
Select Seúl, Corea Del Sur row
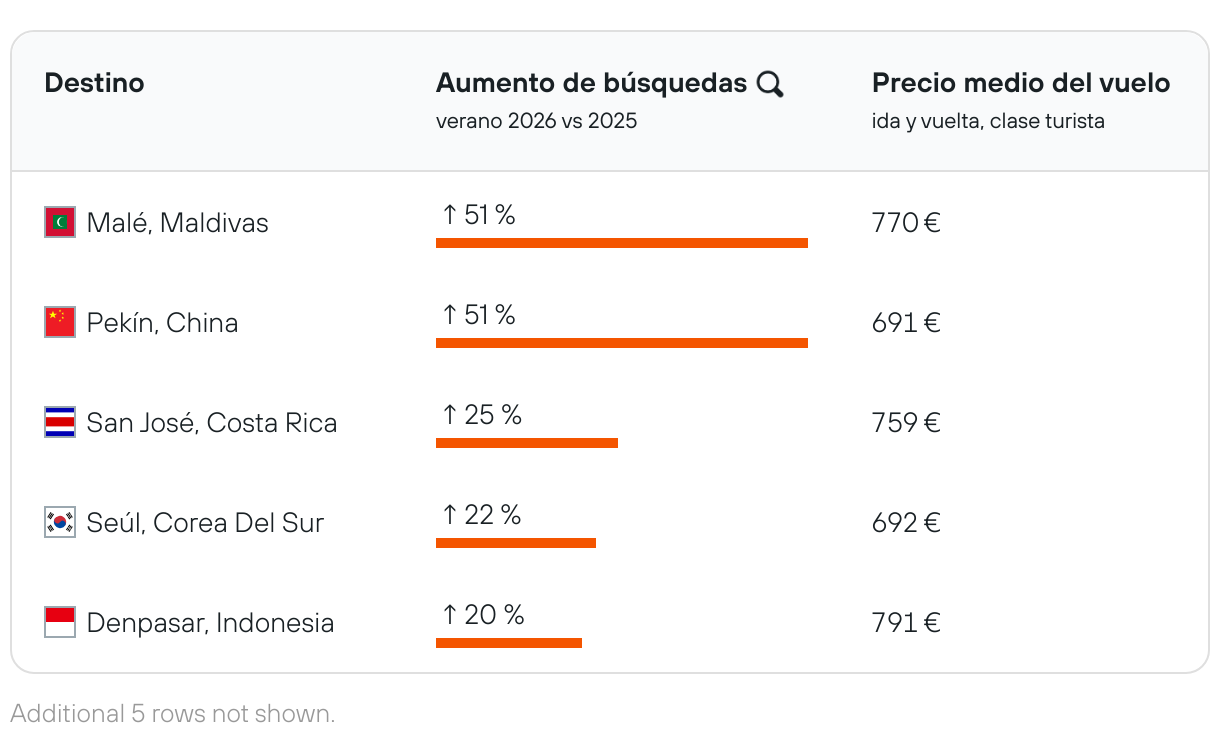[x=205, y=523]
